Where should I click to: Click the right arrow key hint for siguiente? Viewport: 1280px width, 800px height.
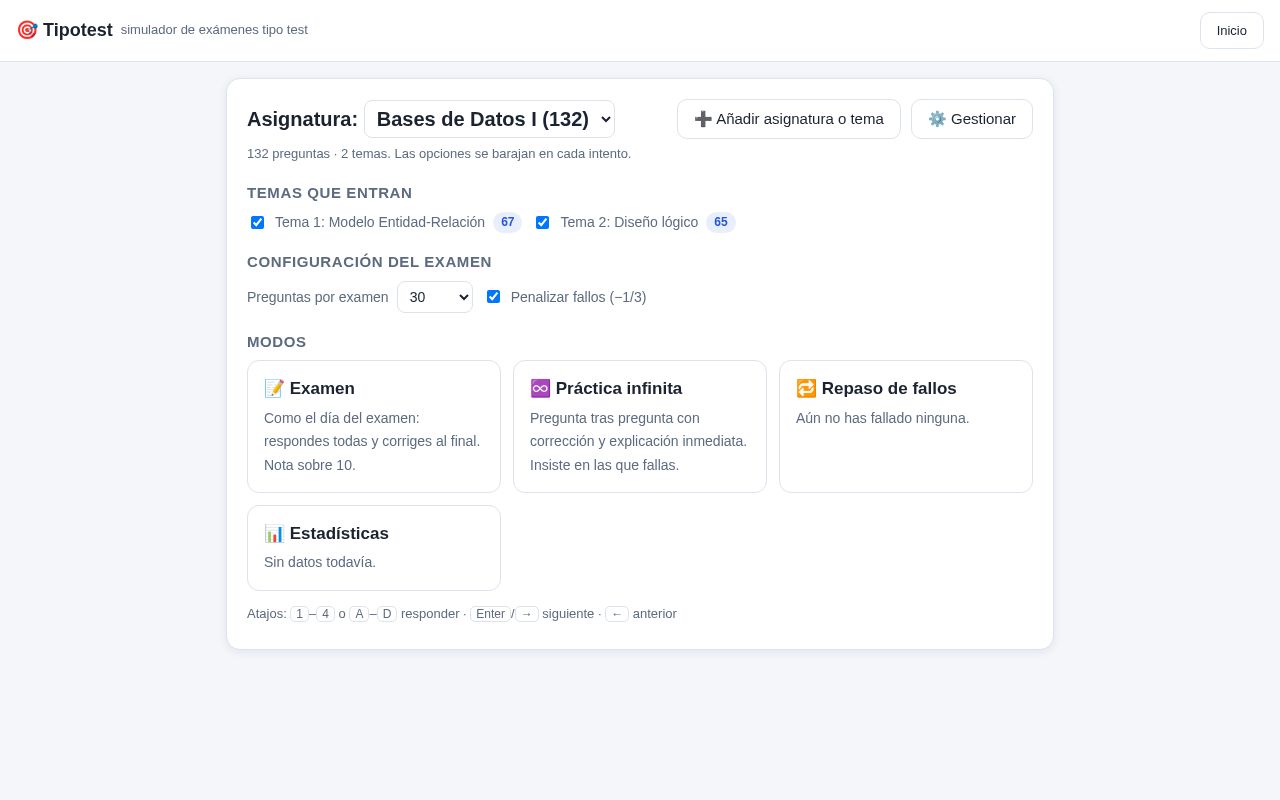(x=527, y=614)
